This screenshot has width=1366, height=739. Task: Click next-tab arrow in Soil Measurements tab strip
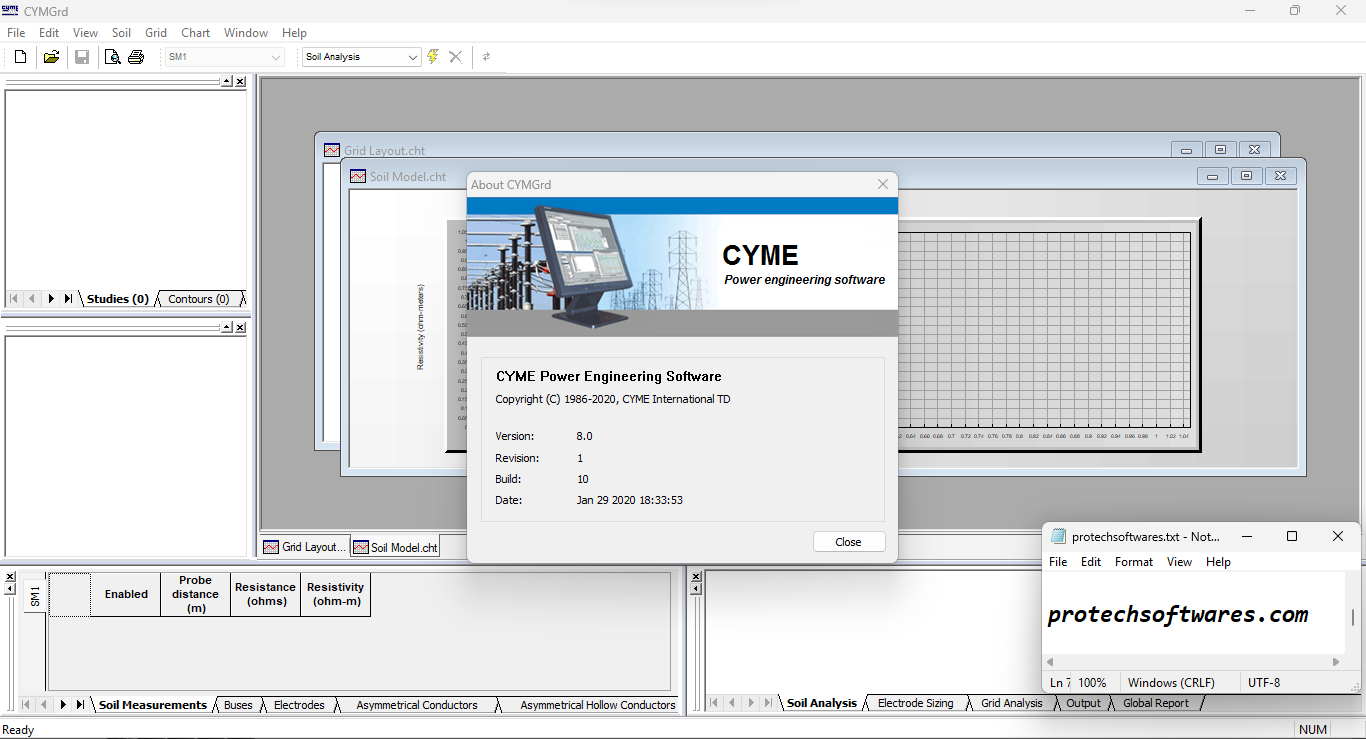(x=63, y=705)
